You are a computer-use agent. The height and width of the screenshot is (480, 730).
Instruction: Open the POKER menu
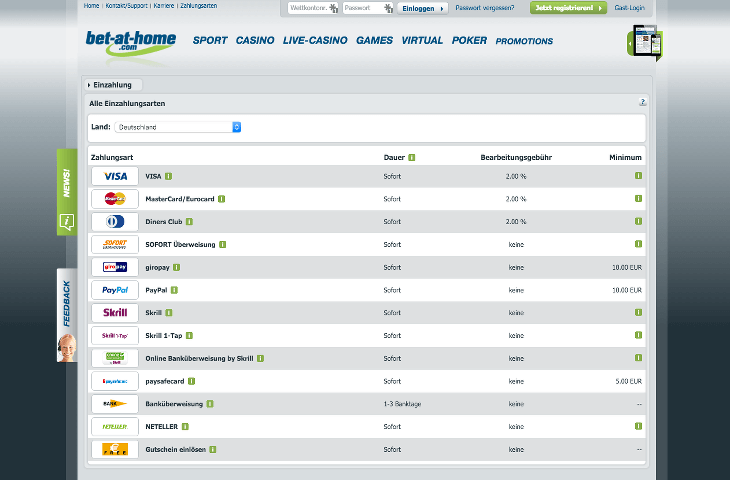pos(469,41)
